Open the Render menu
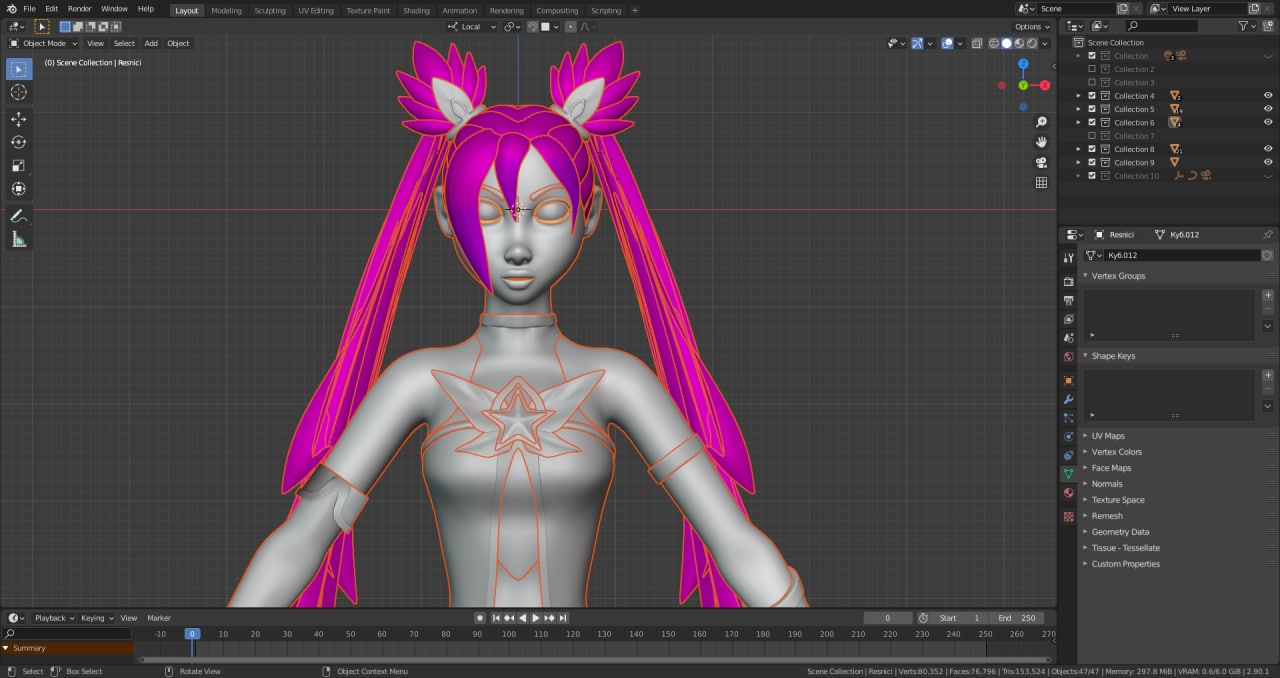The width and height of the screenshot is (1280, 678). pyautogui.click(x=79, y=9)
